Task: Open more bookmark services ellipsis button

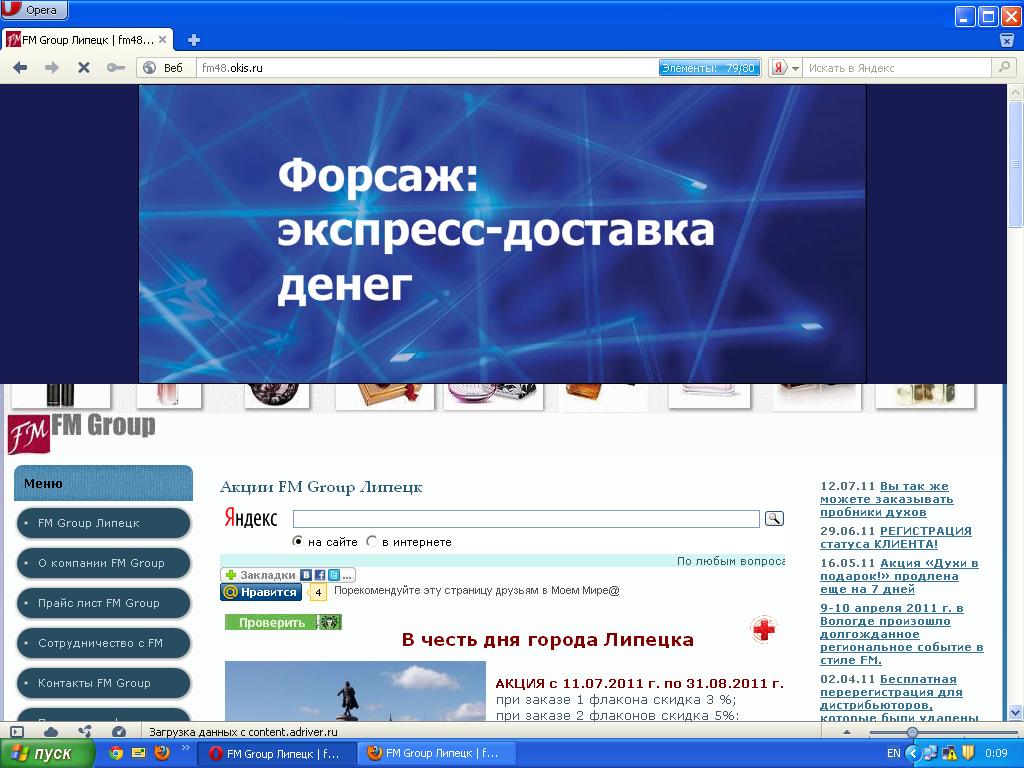Action: point(347,575)
